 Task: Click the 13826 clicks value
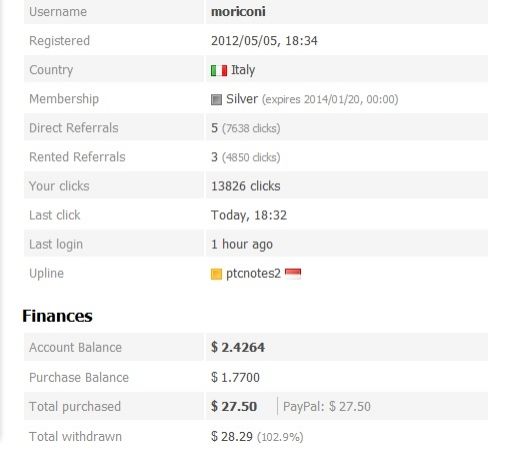tap(246, 186)
